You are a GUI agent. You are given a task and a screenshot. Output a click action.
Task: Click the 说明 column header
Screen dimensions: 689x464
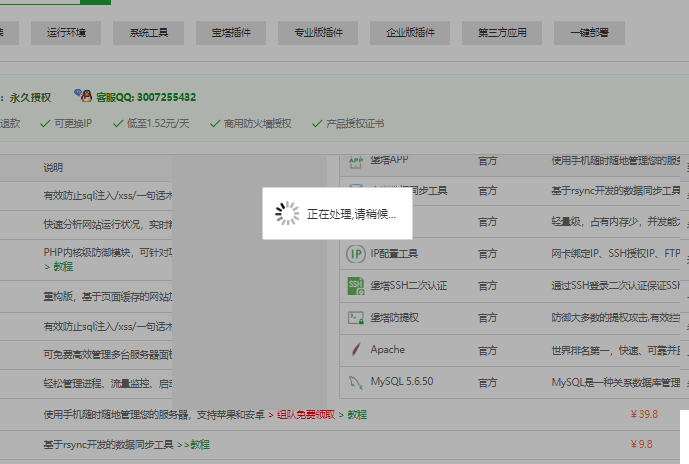(x=53, y=167)
